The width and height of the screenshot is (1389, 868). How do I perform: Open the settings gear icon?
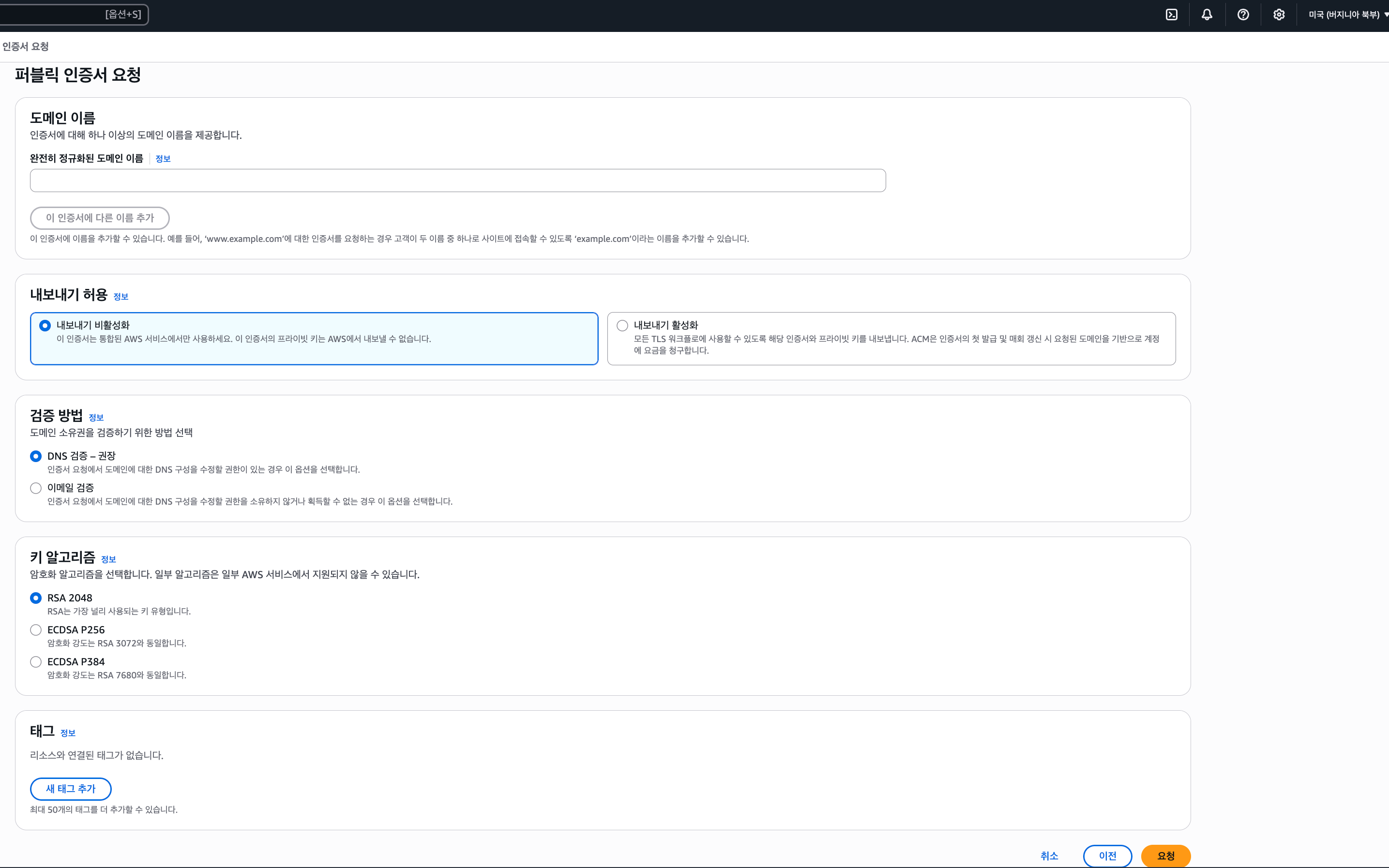tap(1279, 15)
